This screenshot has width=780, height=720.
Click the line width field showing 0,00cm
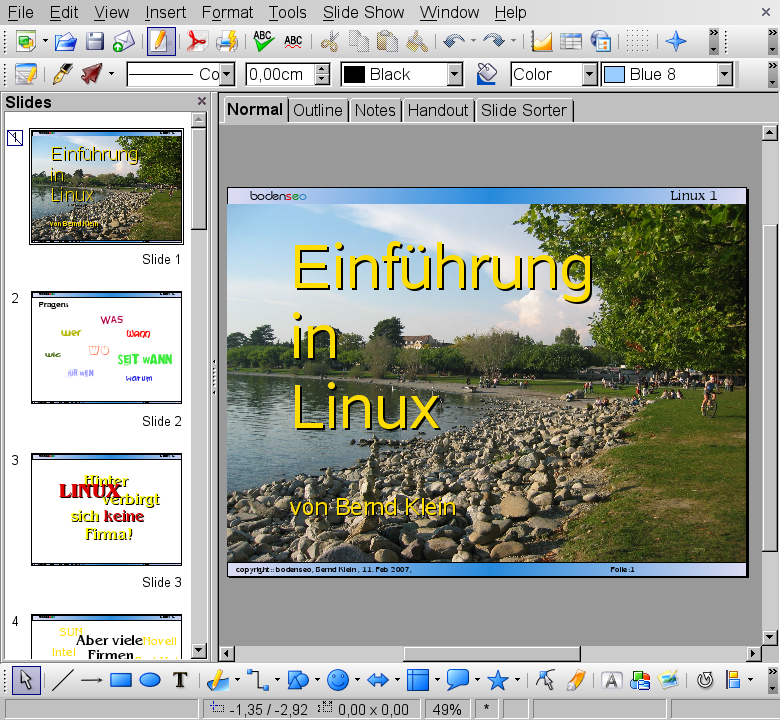(x=282, y=75)
